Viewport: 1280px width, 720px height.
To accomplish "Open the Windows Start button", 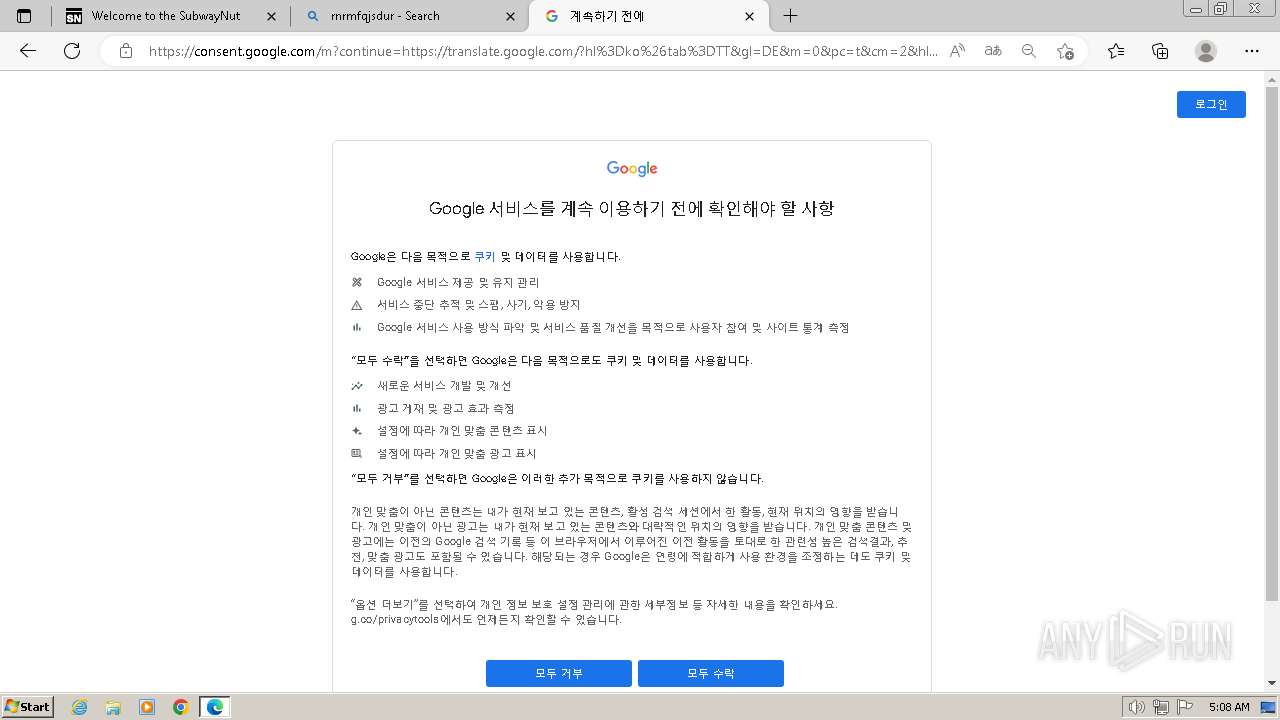I will click(x=27, y=706).
